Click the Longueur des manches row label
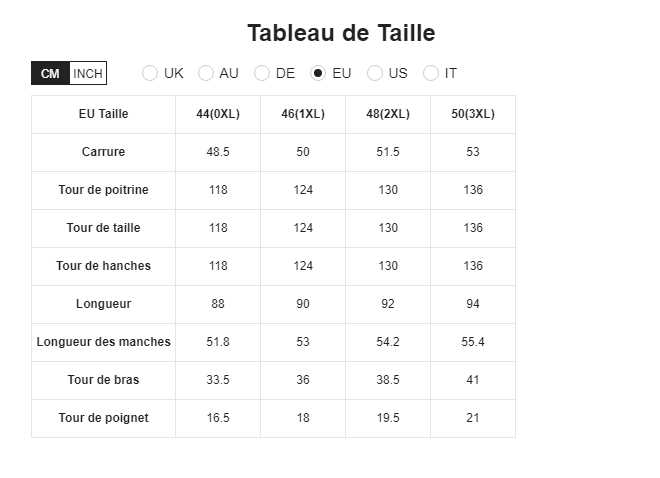The image size is (660, 478). (x=104, y=342)
